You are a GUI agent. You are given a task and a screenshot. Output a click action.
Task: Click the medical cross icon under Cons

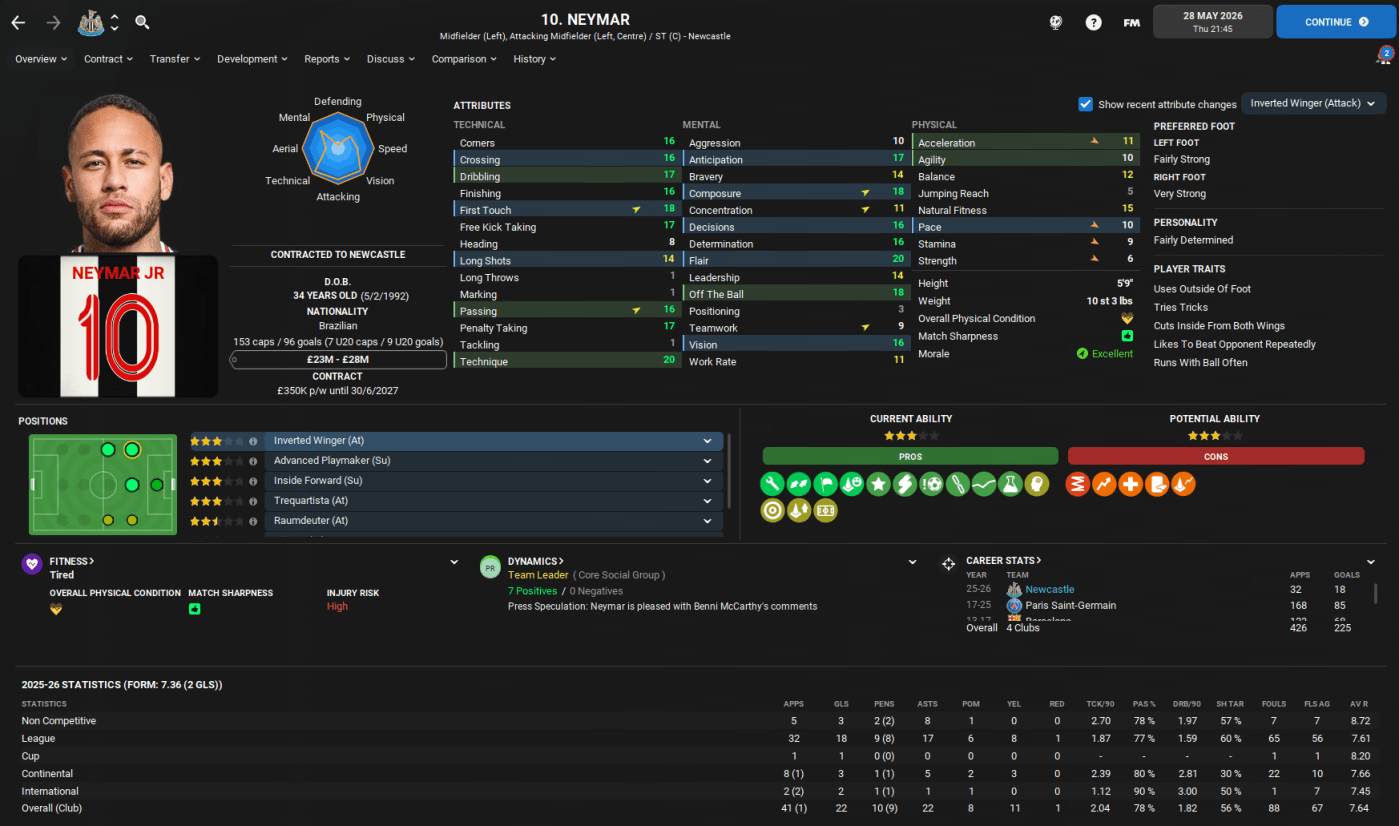click(1130, 485)
